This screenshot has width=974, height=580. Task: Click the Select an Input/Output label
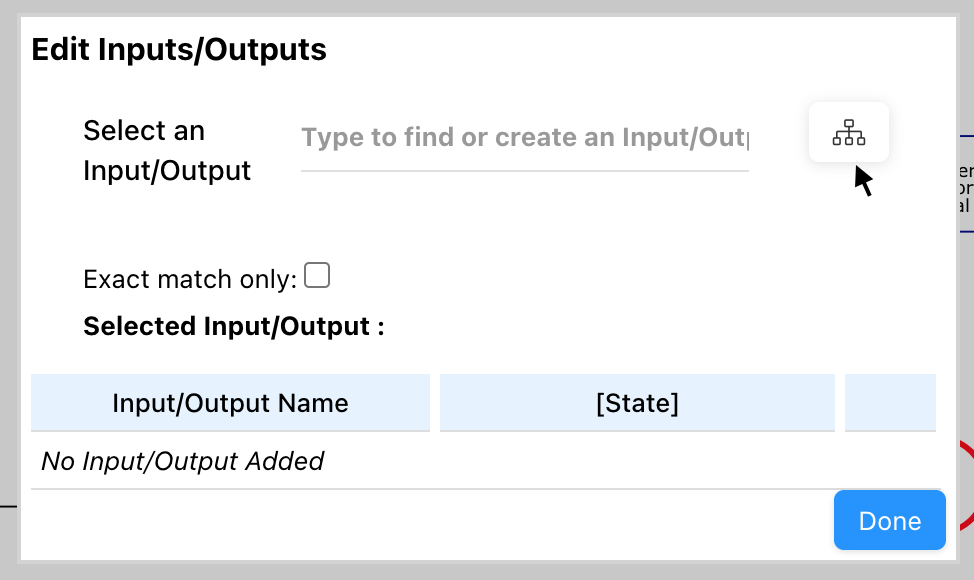(167, 150)
